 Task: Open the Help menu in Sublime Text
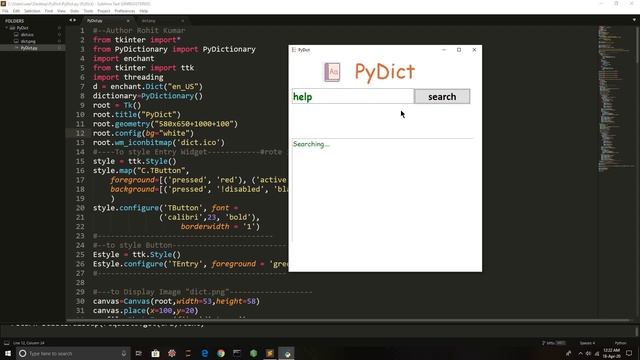tap(144, 11)
